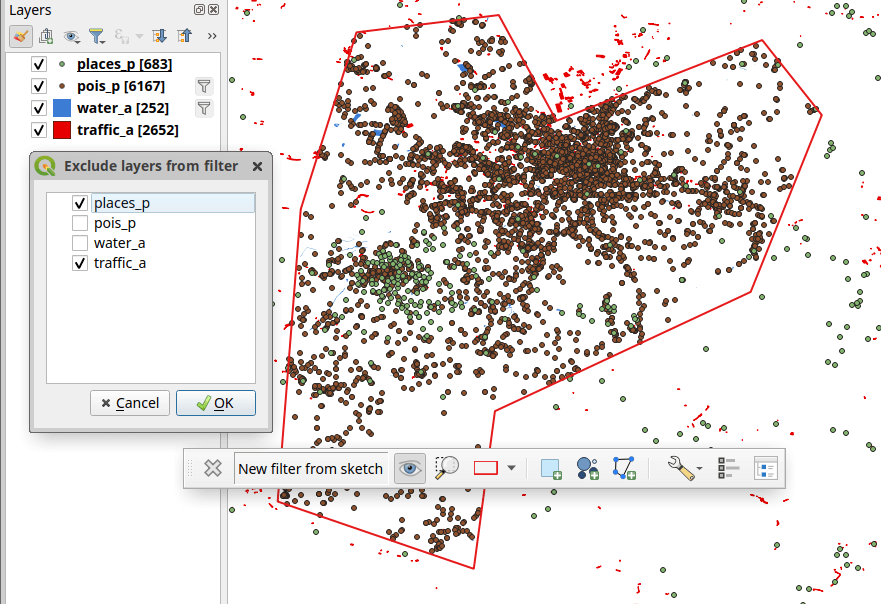Collapse all layers using toolbar icon
The image size is (881, 604).
pyautogui.click(x=184, y=36)
